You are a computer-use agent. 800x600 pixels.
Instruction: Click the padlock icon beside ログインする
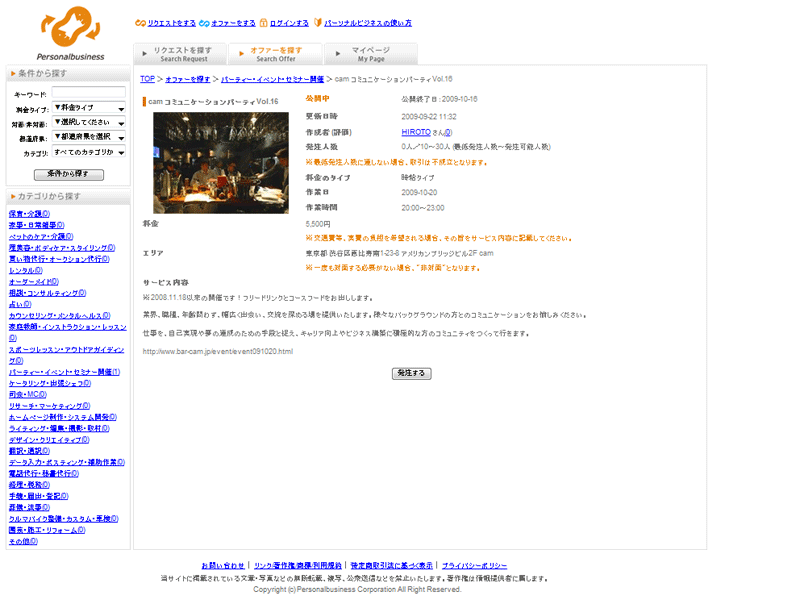[263, 23]
